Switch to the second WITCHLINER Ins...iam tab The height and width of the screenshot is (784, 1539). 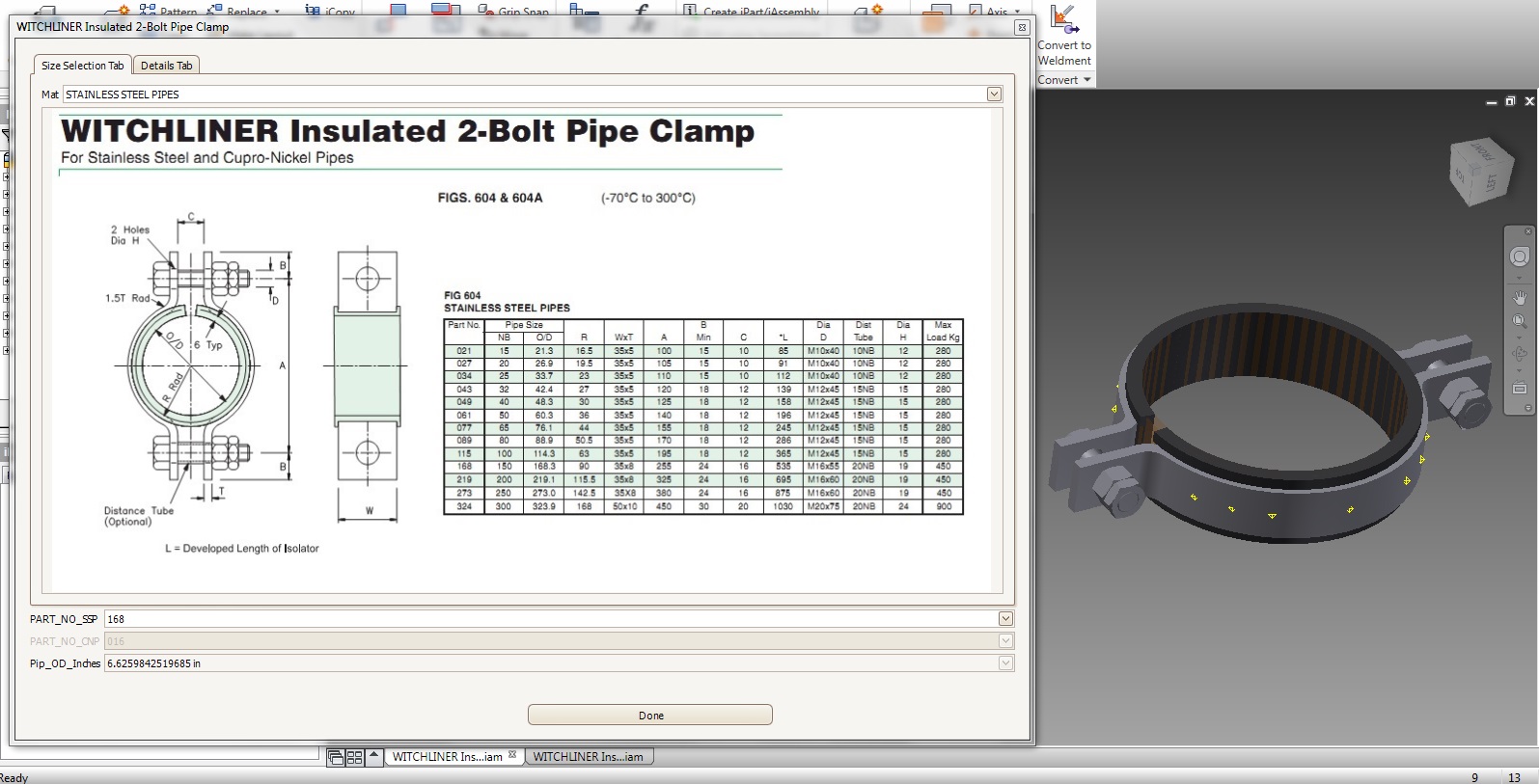(589, 757)
